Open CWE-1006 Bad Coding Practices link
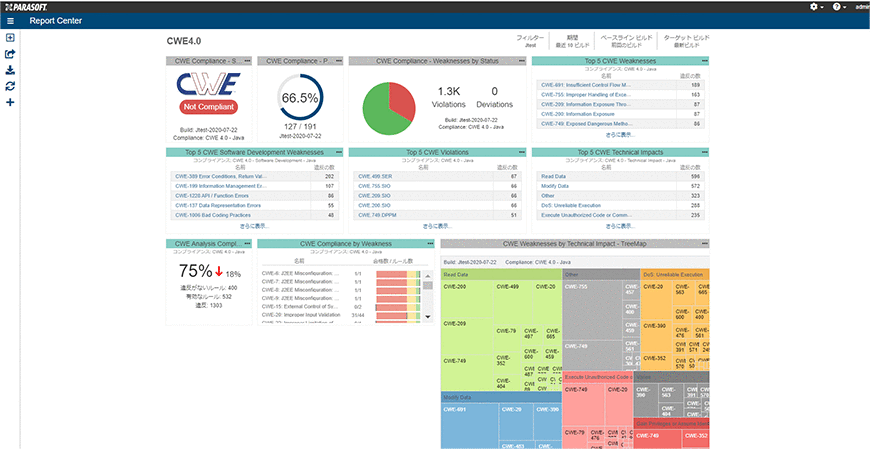The width and height of the screenshot is (870, 449). tap(213, 215)
